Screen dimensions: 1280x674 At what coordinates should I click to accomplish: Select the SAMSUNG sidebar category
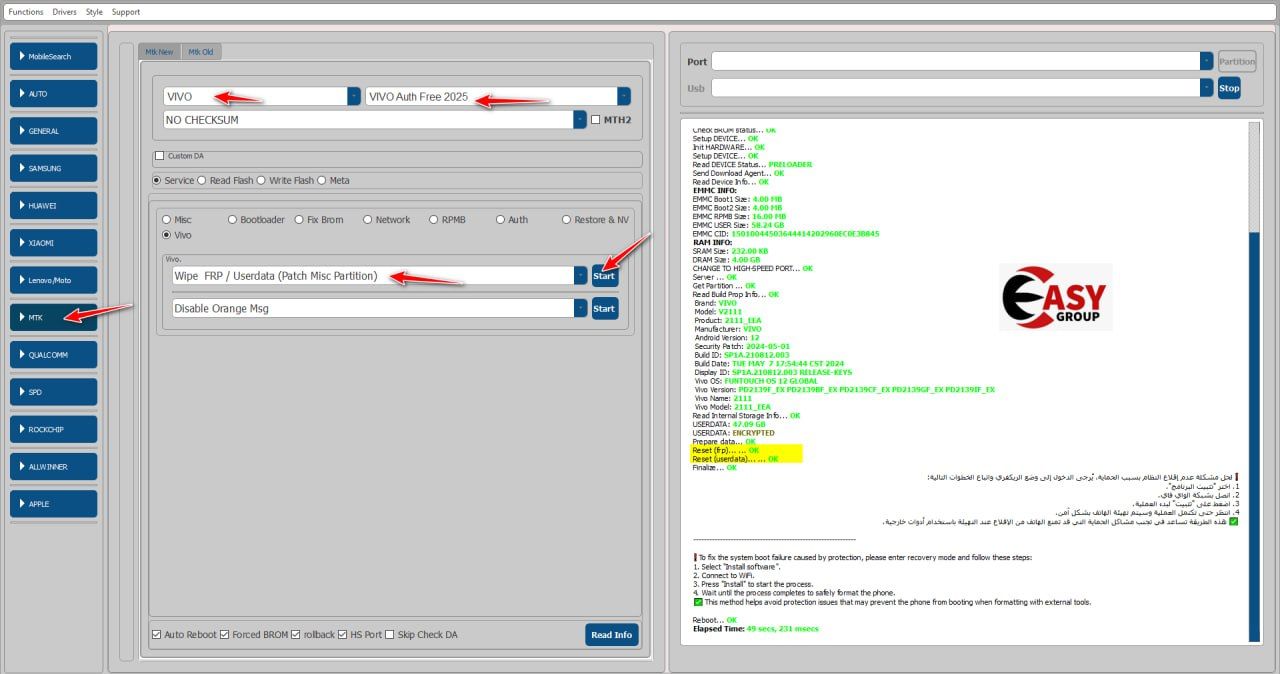click(53, 168)
